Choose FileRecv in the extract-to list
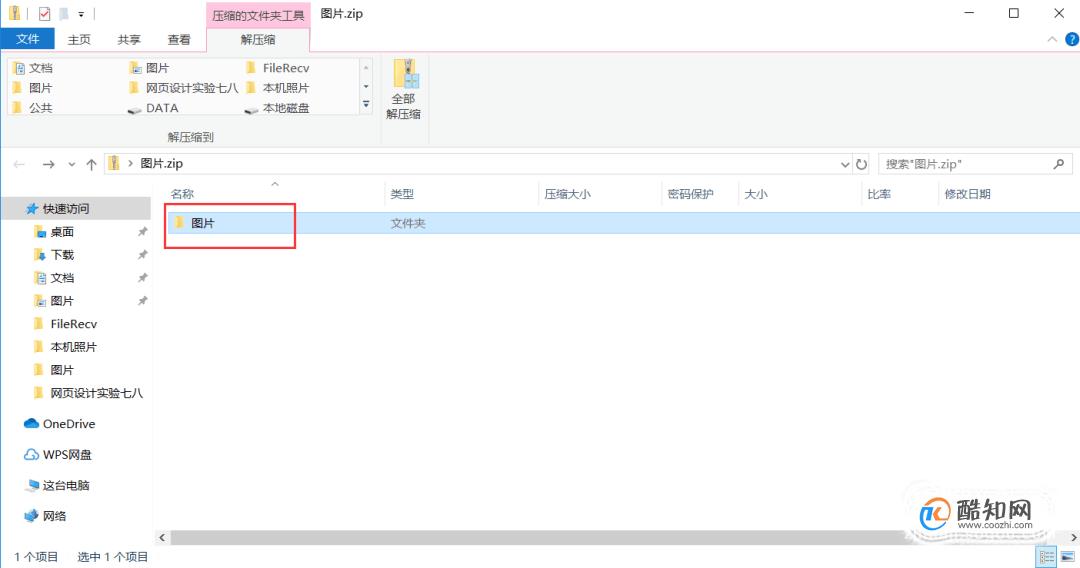This screenshot has height=568, width=1080. tap(278, 67)
